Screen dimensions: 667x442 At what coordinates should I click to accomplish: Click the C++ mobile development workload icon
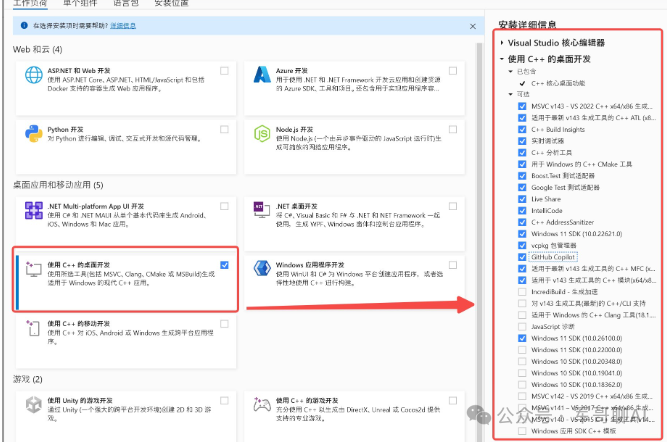33,328
